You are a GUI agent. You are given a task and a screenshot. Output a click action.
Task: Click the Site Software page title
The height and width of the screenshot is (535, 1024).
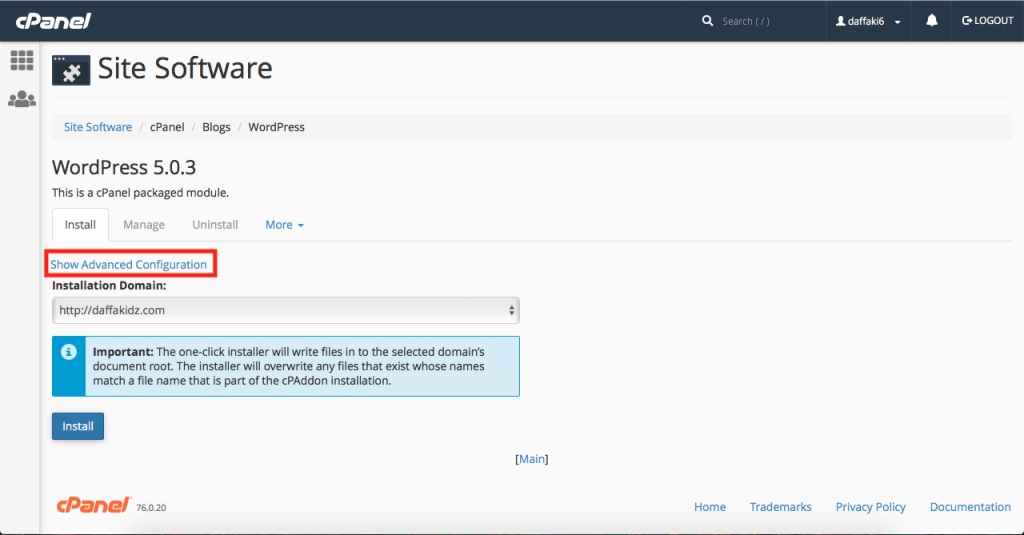tap(185, 69)
